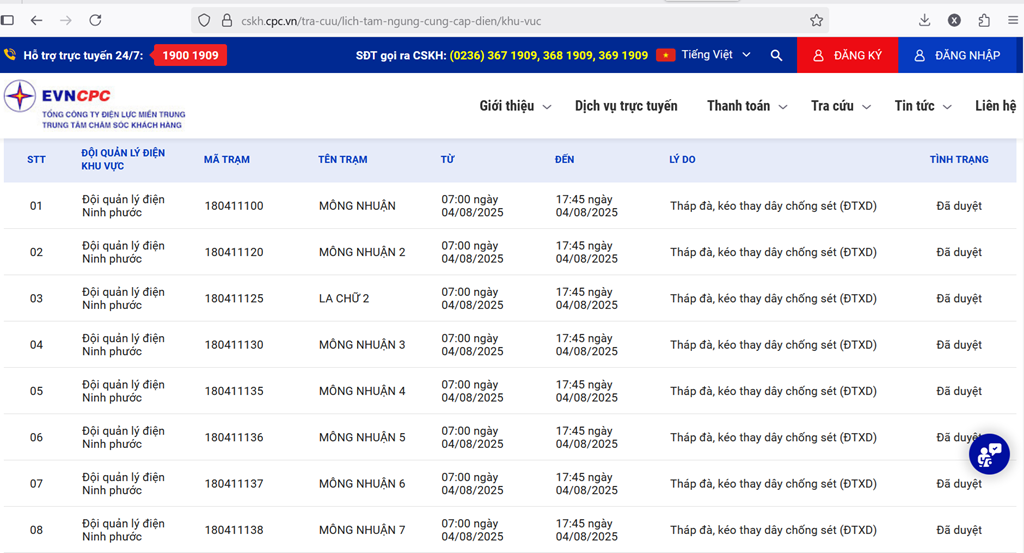1024x553 pixels.
Task: Toggle the browser sidebar icon
Action: (x=8, y=20)
